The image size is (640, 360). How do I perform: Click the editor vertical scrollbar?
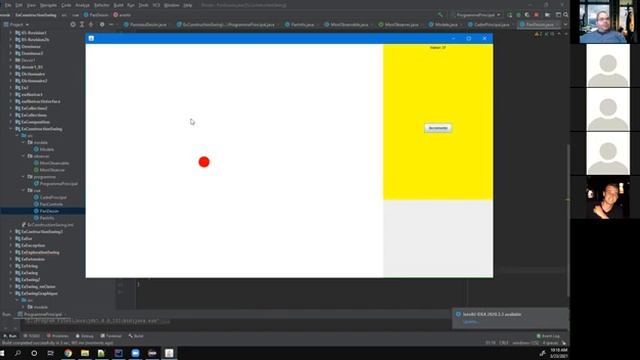click(x=568, y=220)
